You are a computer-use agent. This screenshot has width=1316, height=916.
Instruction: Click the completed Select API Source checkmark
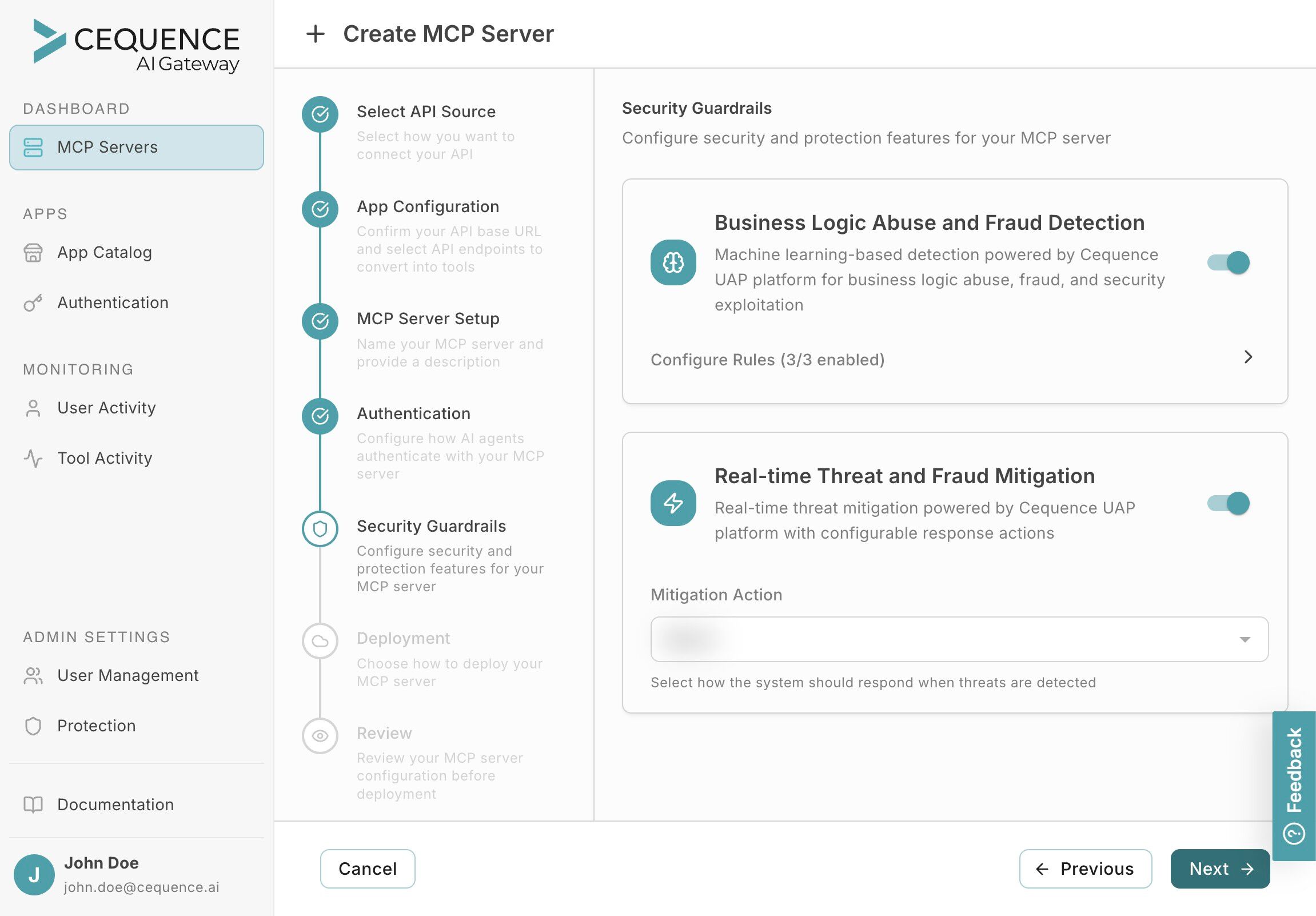pyautogui.click(x=320, y=114)
